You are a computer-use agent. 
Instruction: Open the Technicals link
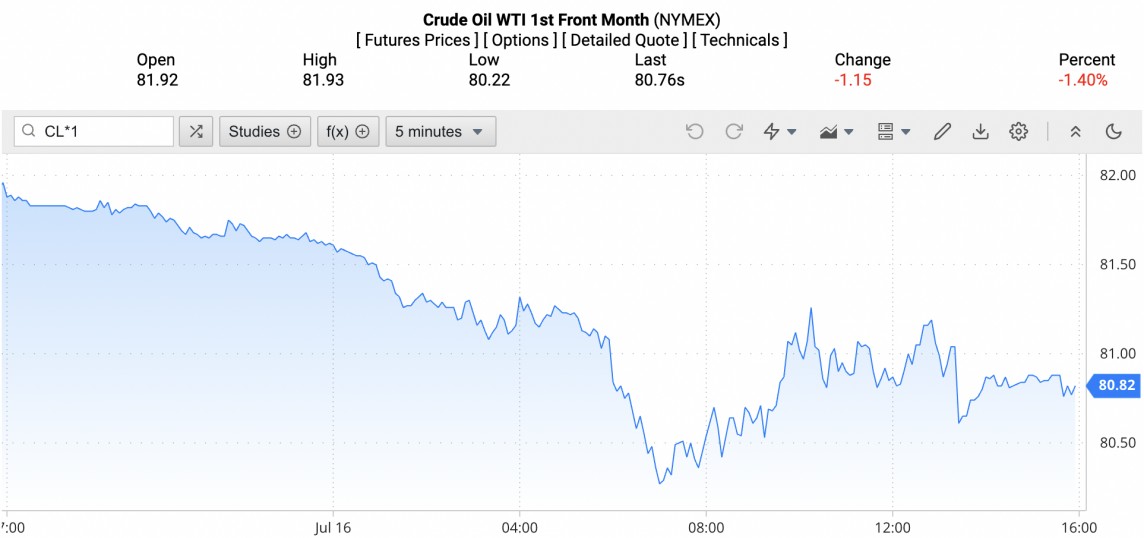739,40
